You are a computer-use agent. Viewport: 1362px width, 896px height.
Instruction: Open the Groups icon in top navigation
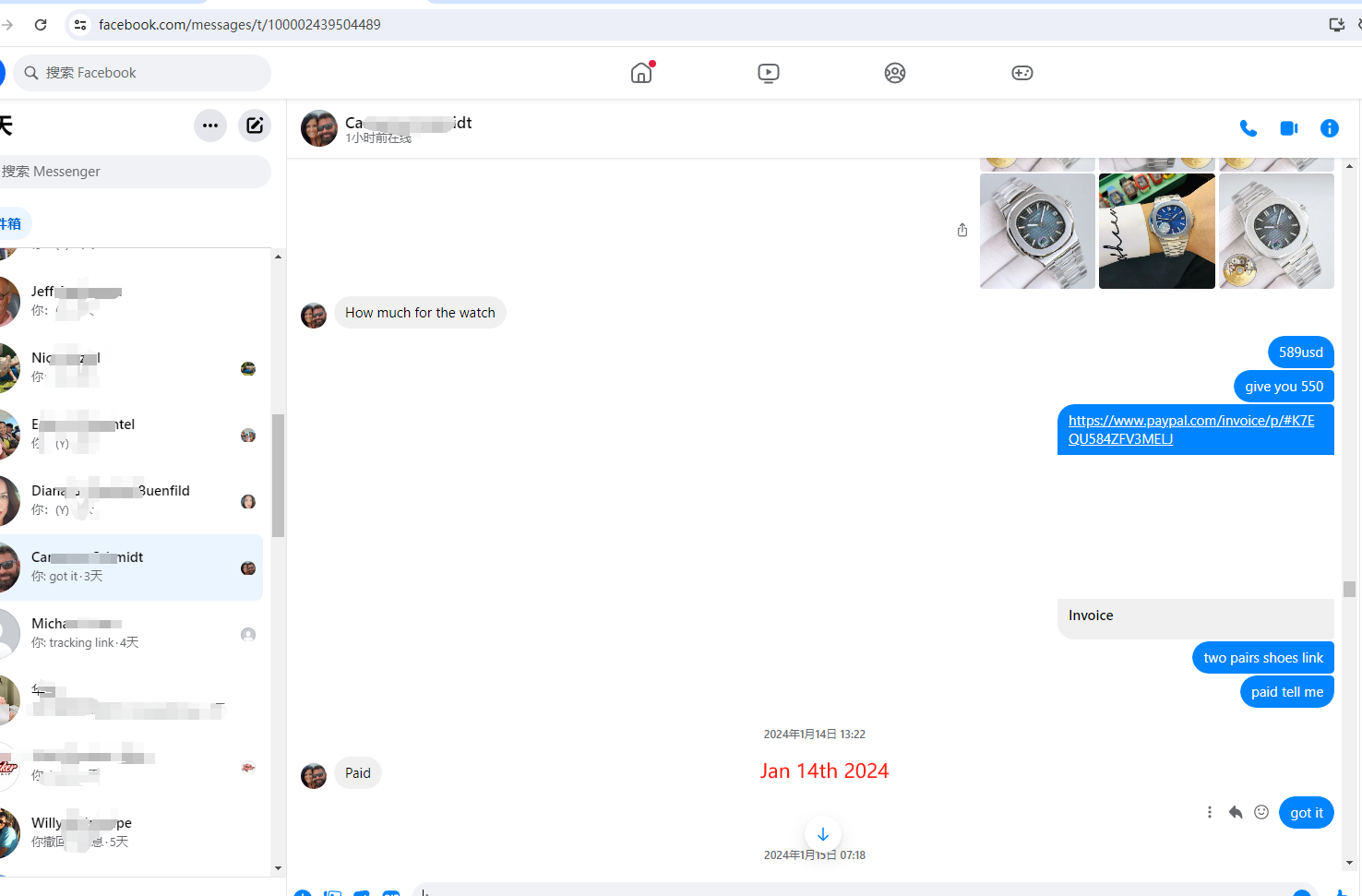coord(894,73)
